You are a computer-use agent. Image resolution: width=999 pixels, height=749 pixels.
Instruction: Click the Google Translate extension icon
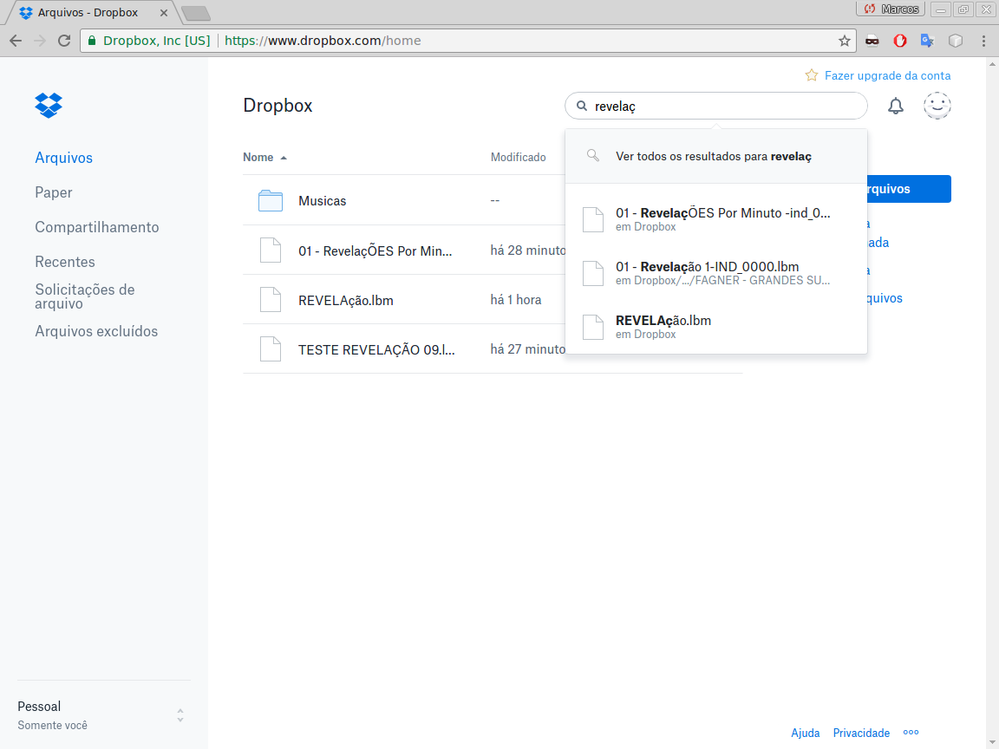click(927, 41)
